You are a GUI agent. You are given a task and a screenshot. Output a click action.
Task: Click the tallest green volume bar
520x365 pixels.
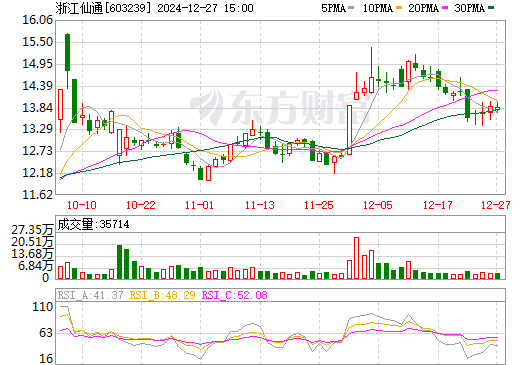[119, 262]
